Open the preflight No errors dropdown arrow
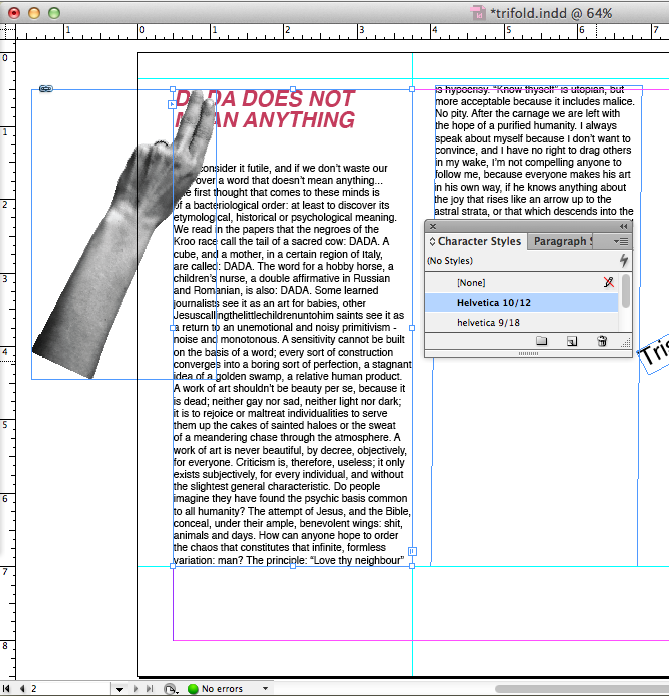 click(265, 689)
